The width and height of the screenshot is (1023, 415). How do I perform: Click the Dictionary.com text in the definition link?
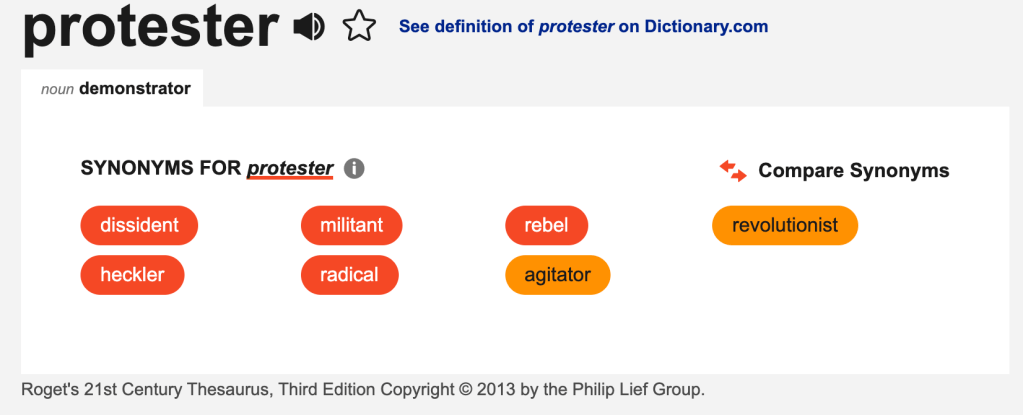(705, 27)
